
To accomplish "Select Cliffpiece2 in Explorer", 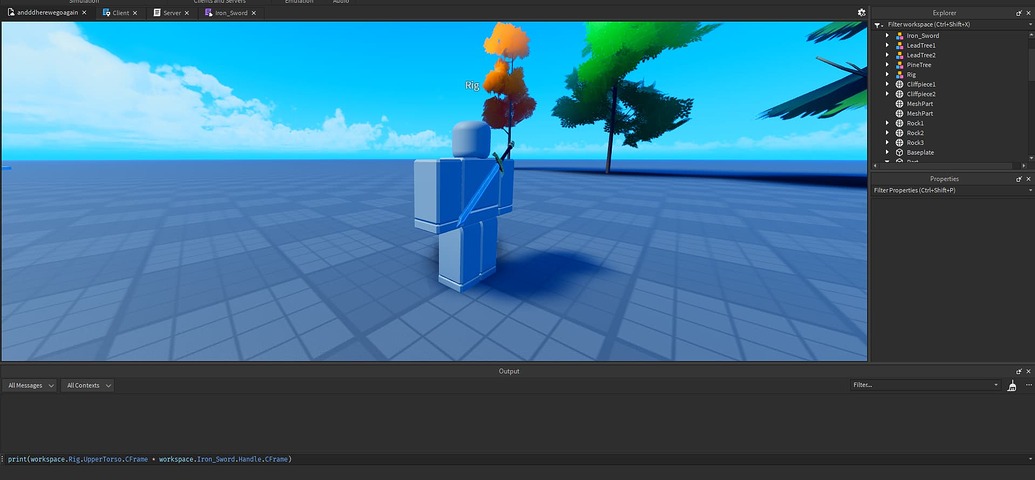I will point(921,94).
